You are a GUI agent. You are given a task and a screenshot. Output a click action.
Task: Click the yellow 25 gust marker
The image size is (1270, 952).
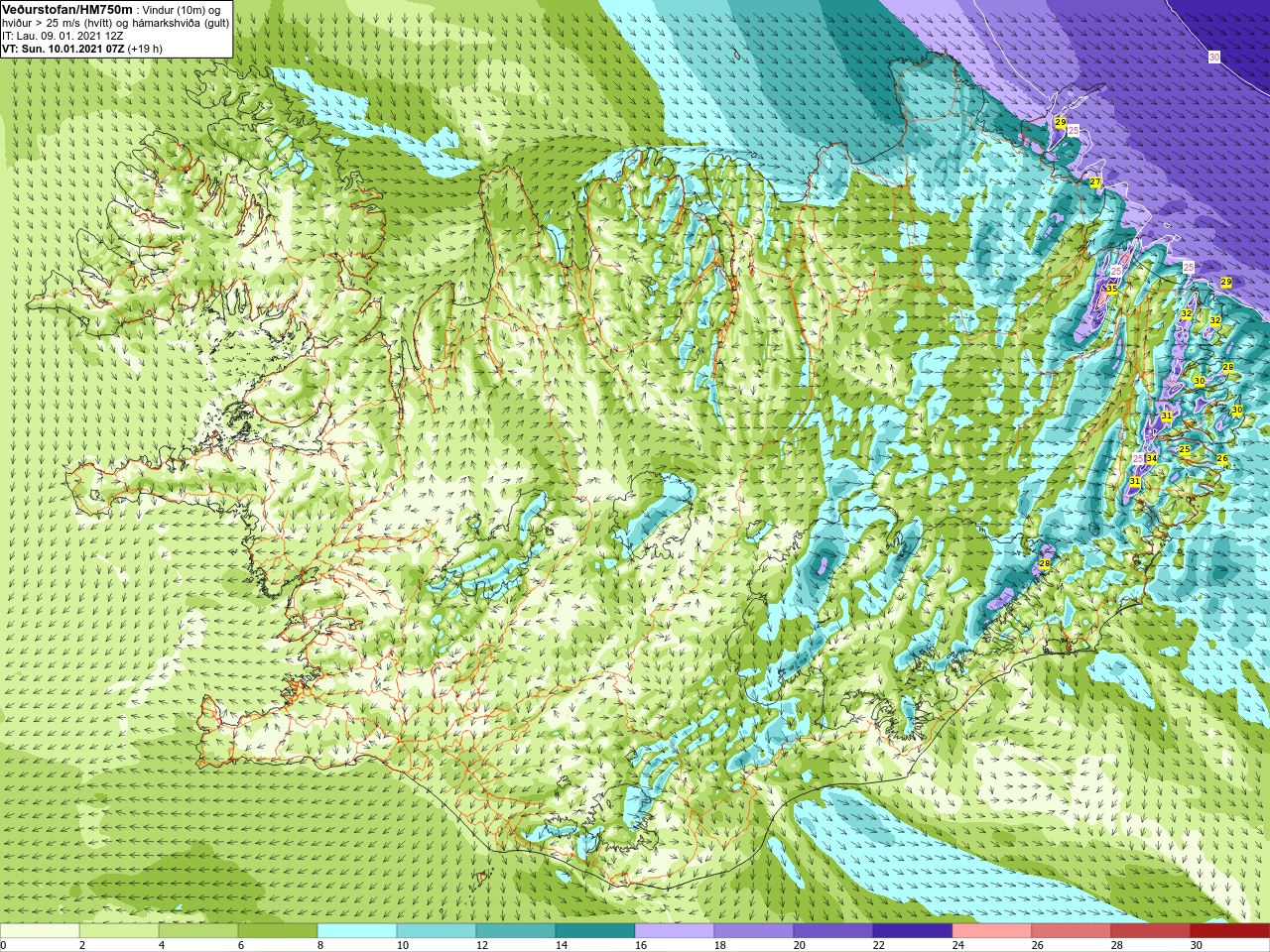click(x=1185, y=449)
